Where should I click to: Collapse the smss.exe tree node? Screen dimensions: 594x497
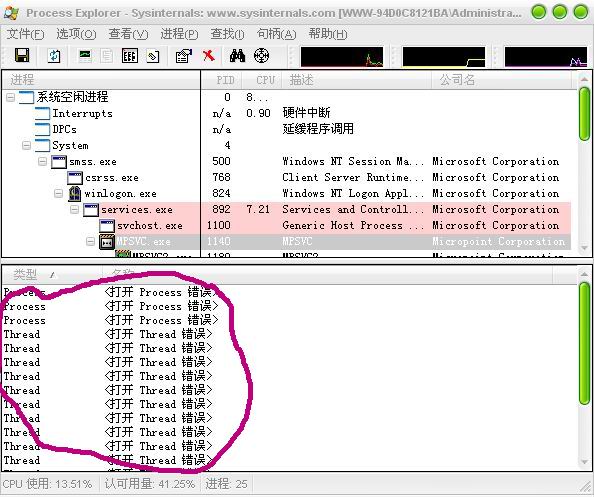tap(43, 162)
